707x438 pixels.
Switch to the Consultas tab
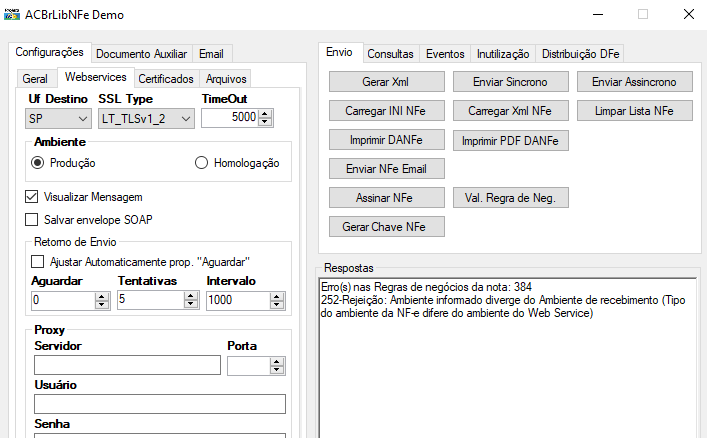[x=390, y=54]
